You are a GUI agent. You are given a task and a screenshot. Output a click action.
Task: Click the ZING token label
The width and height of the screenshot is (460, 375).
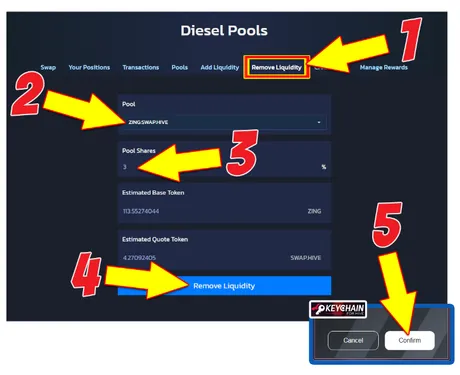314,211
